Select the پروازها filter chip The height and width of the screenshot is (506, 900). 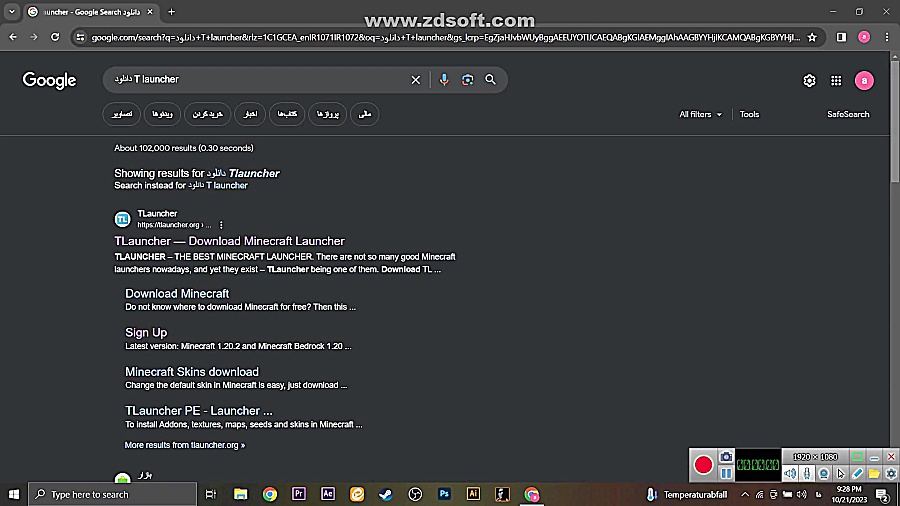[x=328, y=114]
